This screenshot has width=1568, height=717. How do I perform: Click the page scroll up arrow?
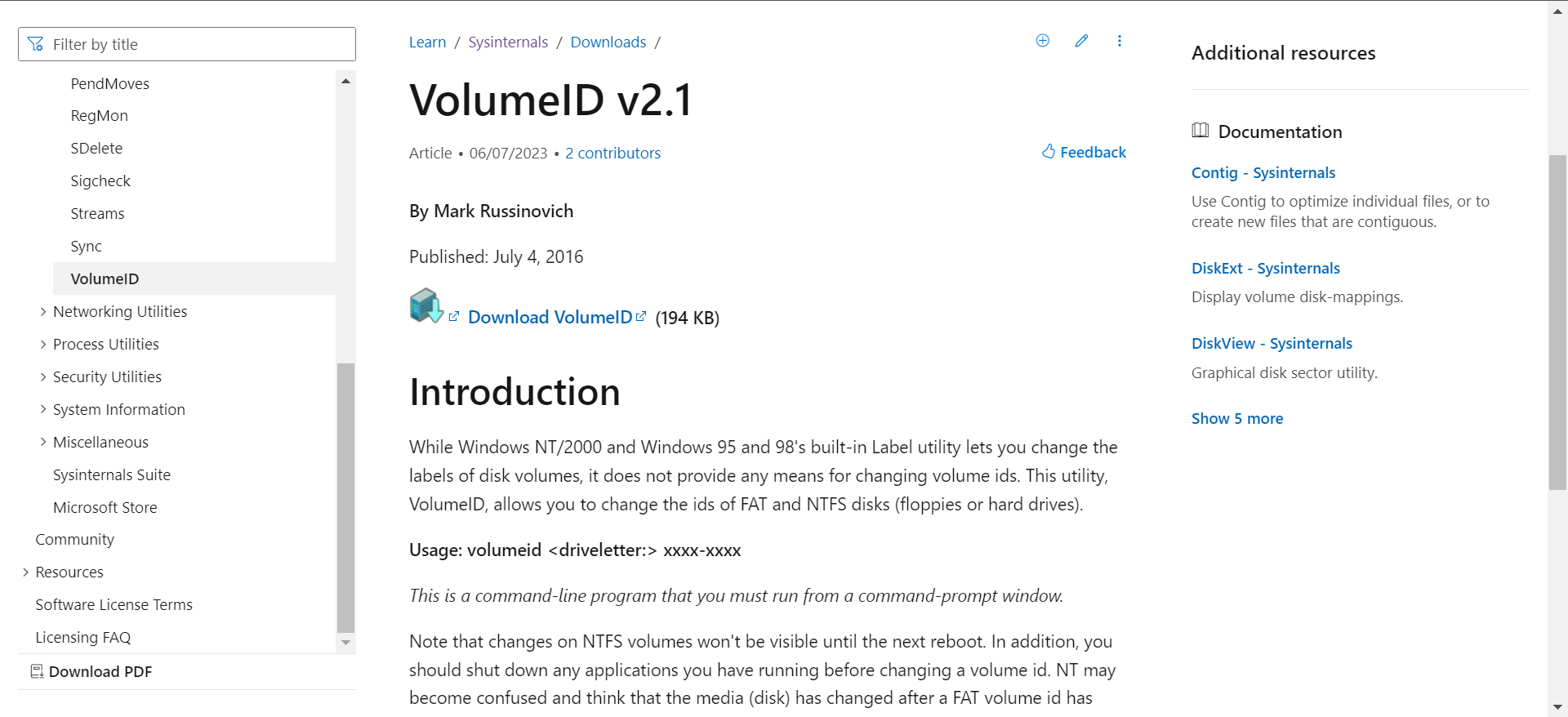[1557, 11]
